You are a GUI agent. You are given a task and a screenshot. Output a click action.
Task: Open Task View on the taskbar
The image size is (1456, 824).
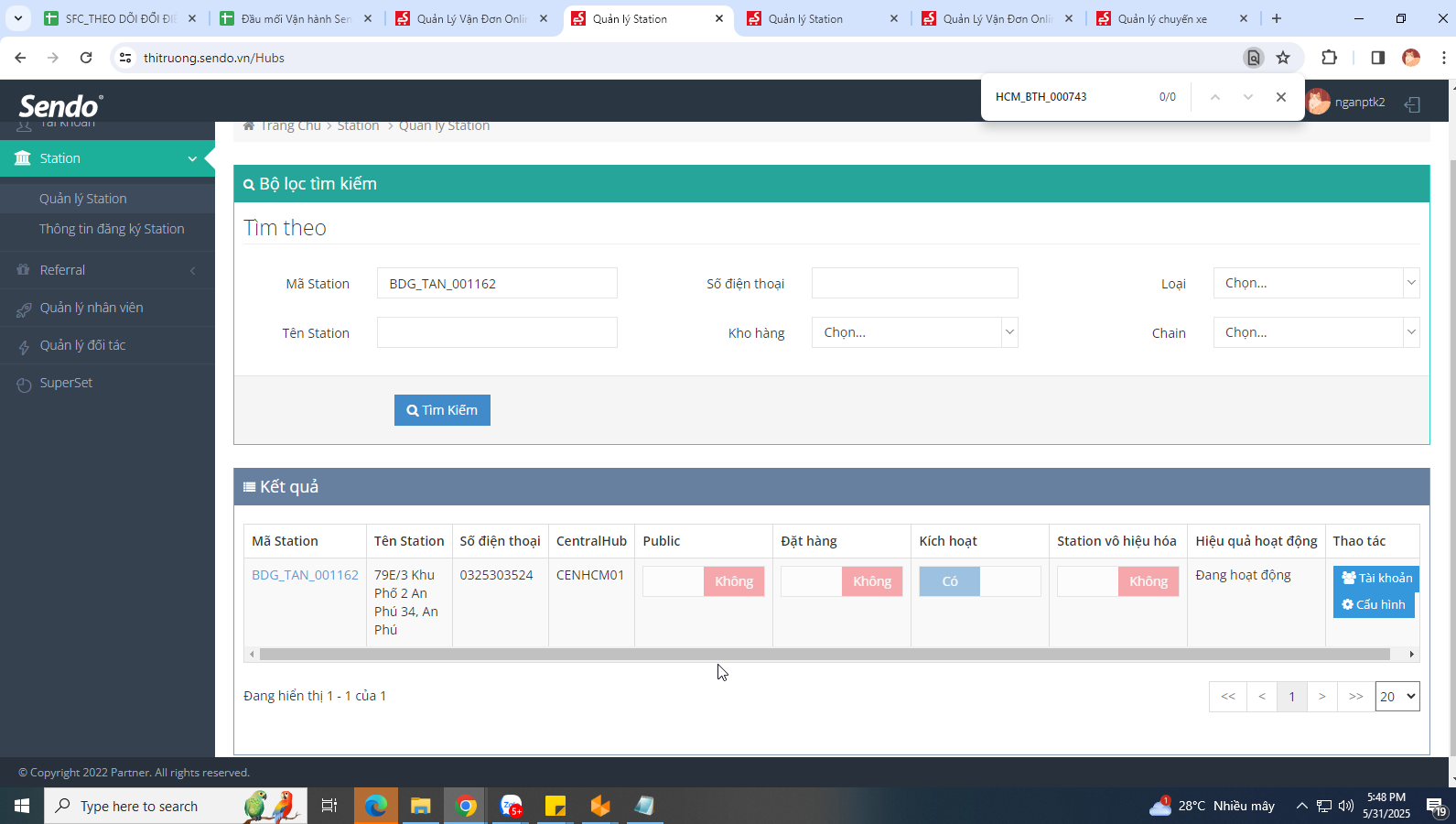click(329, 806)
